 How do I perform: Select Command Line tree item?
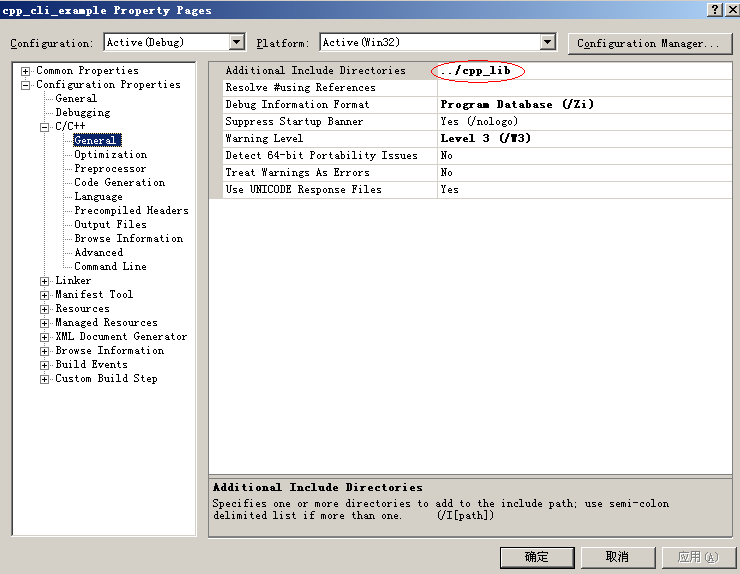[x=110, y=267]
